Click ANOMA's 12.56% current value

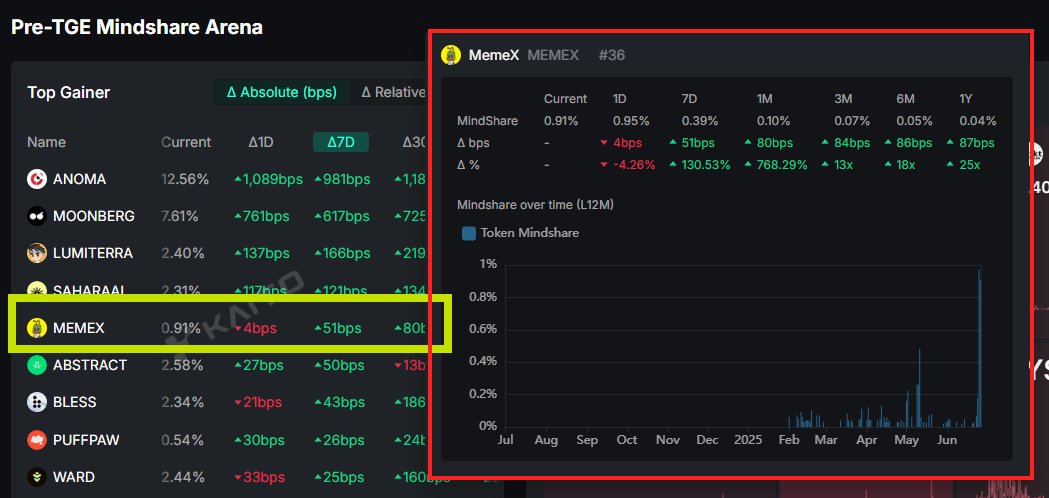[x=185, y=179]
